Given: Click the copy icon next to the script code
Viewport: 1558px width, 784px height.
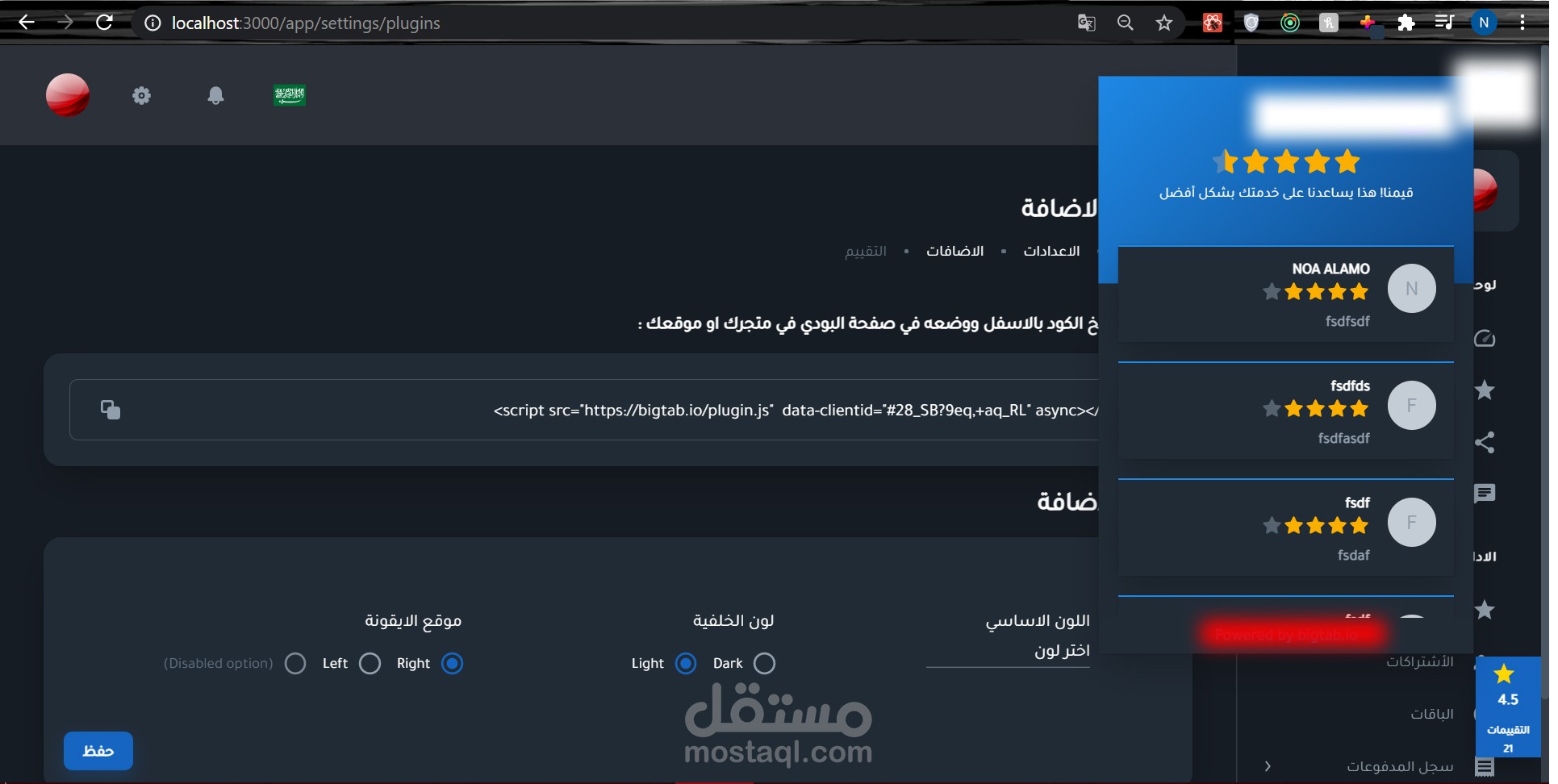Looking at the screenshot, I should click(111, 410).
